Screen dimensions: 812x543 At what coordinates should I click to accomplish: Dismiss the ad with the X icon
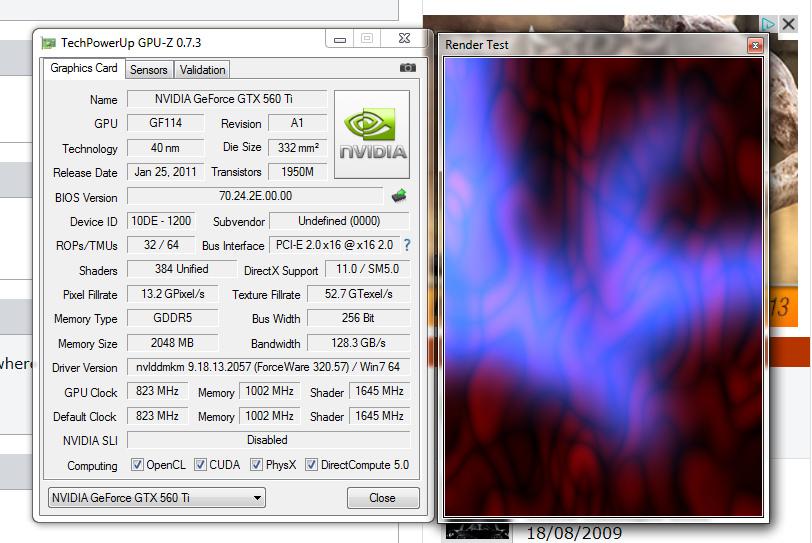[789, 24]
